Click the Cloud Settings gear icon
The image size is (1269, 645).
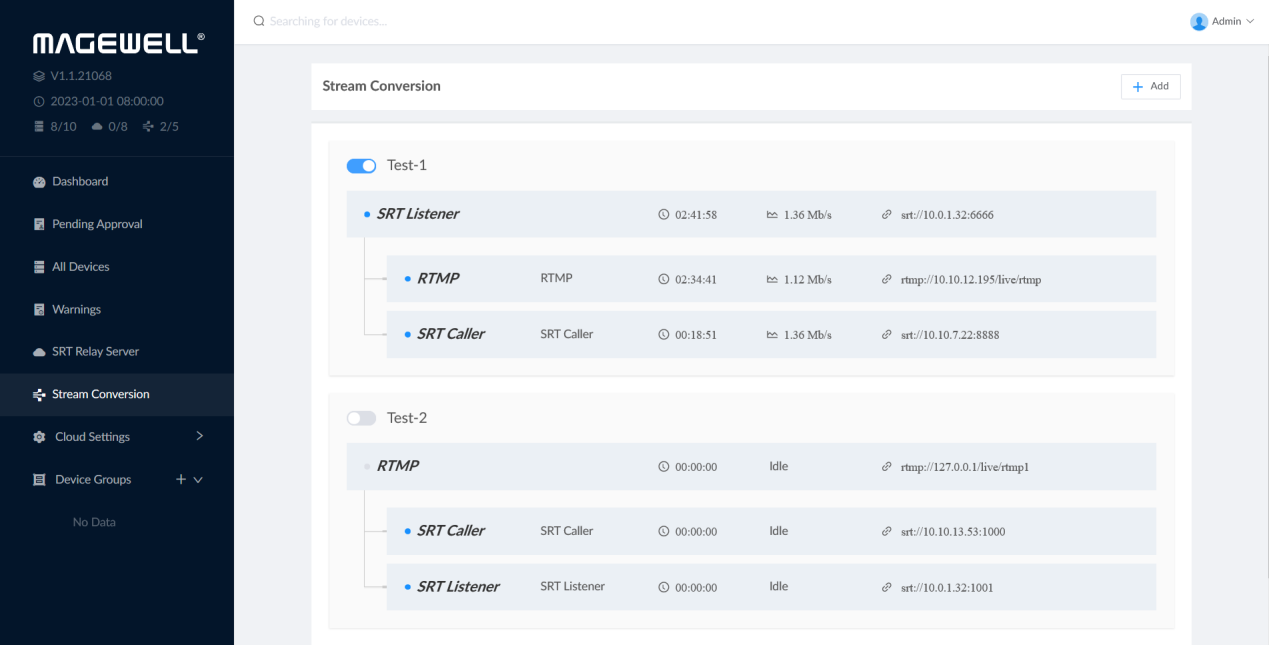39,437
